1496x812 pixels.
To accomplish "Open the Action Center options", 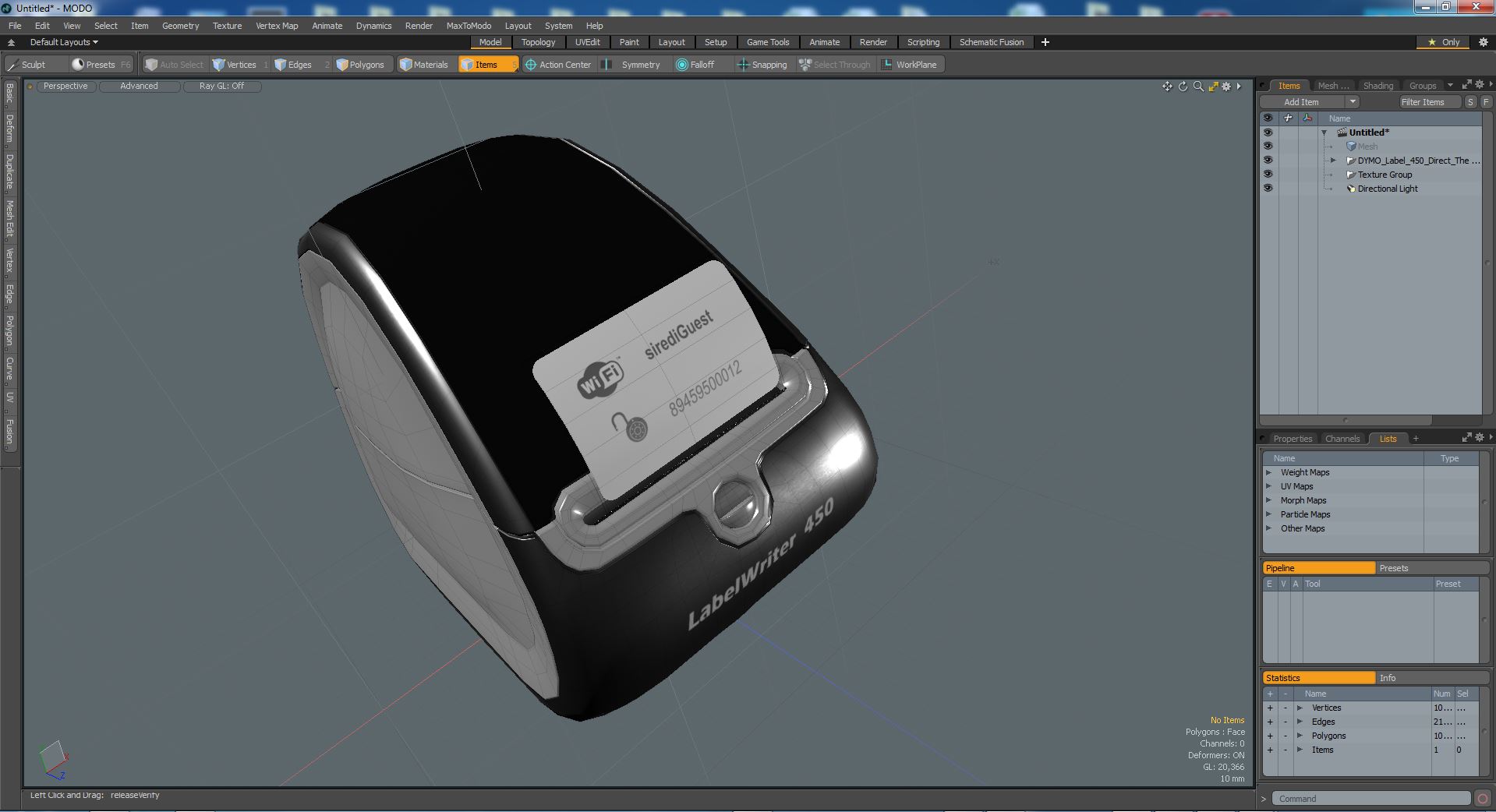I will (559, 65).
